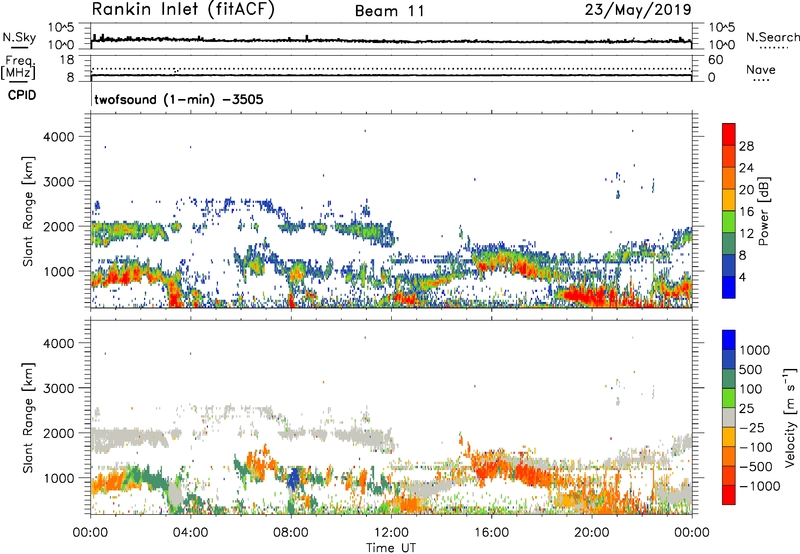Click the 'Nave' legend label
This screenshot has height=554, width=800.
(761, 70)
